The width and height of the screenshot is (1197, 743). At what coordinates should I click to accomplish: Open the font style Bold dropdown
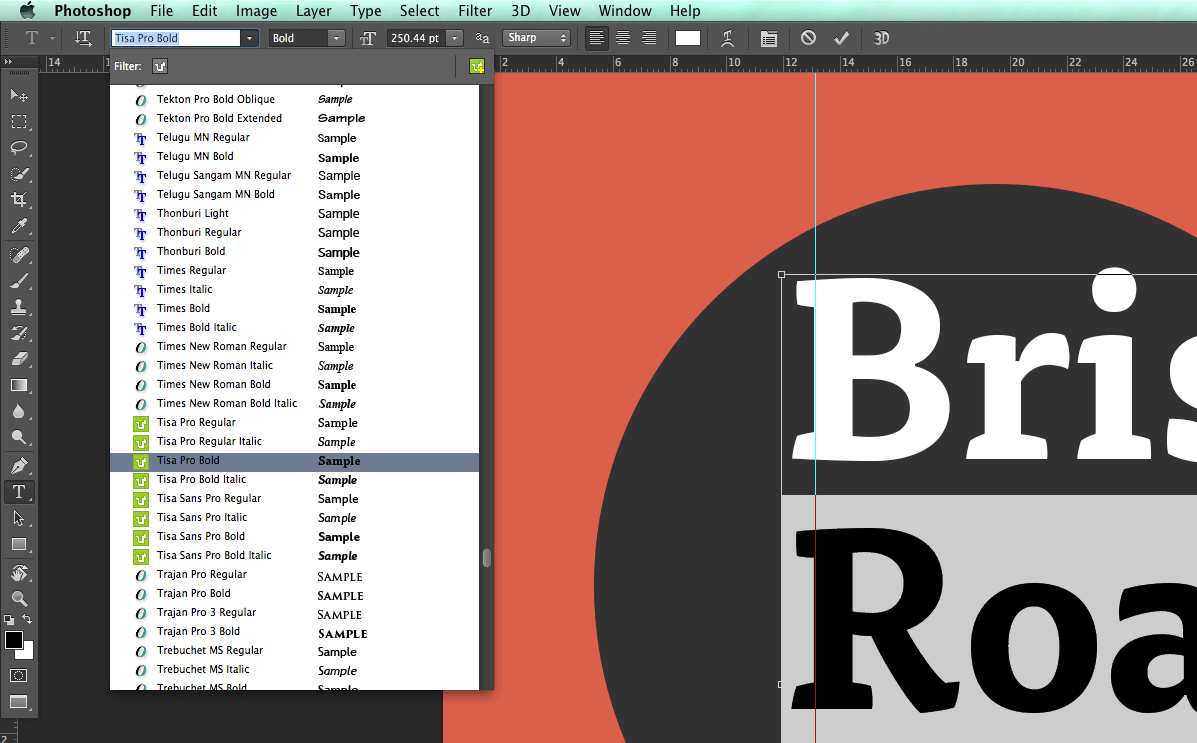pyautogui.click(x=336, y=38)
